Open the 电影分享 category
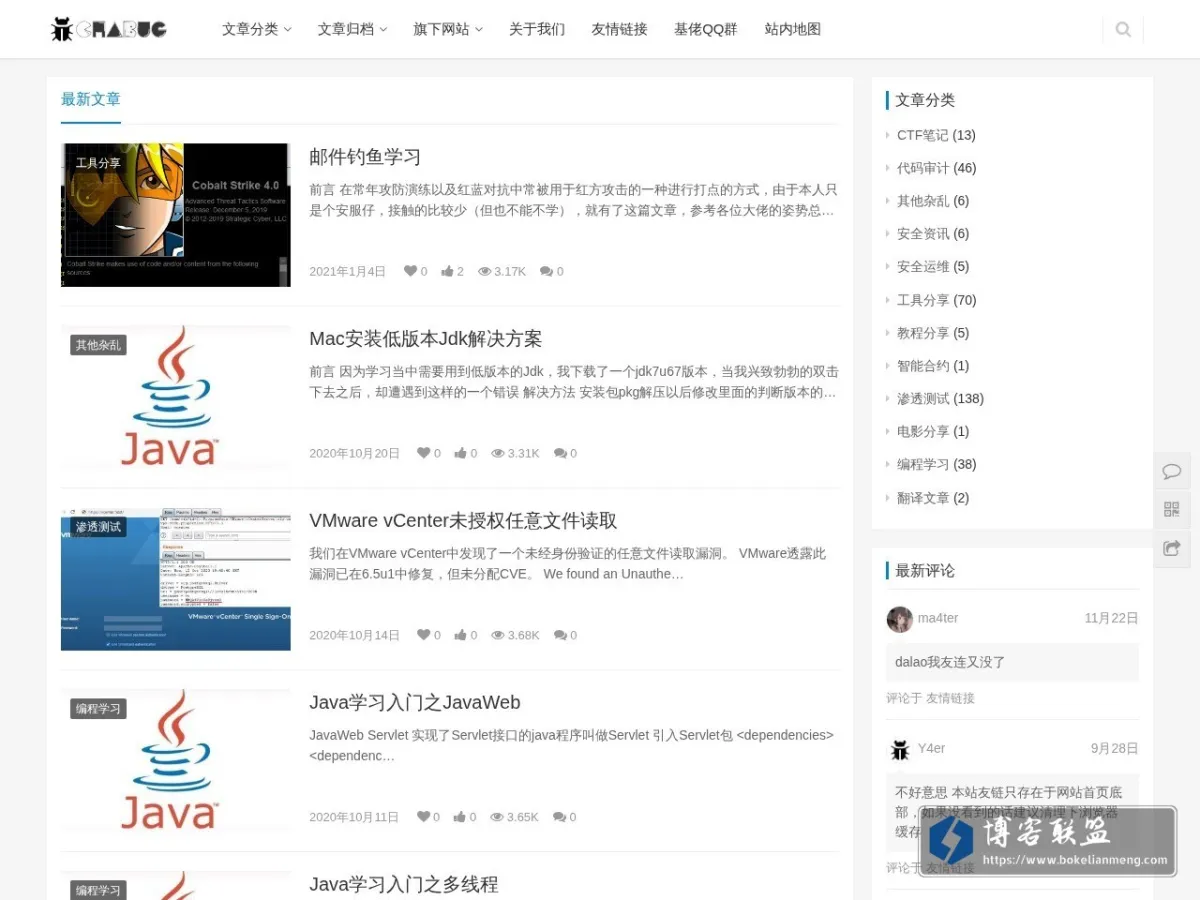Screen dimensions: 1200x900 pyautogui.click(x=922, y=431)
